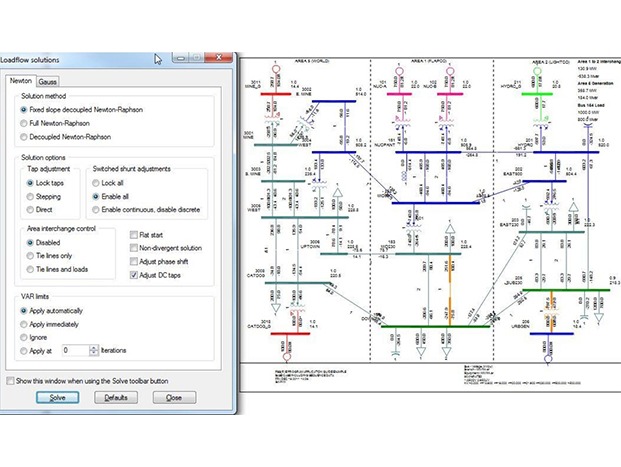Select Full Newton-Raphson solution method
The width and height of the screenshot is (621, 467).
[25, 122]
